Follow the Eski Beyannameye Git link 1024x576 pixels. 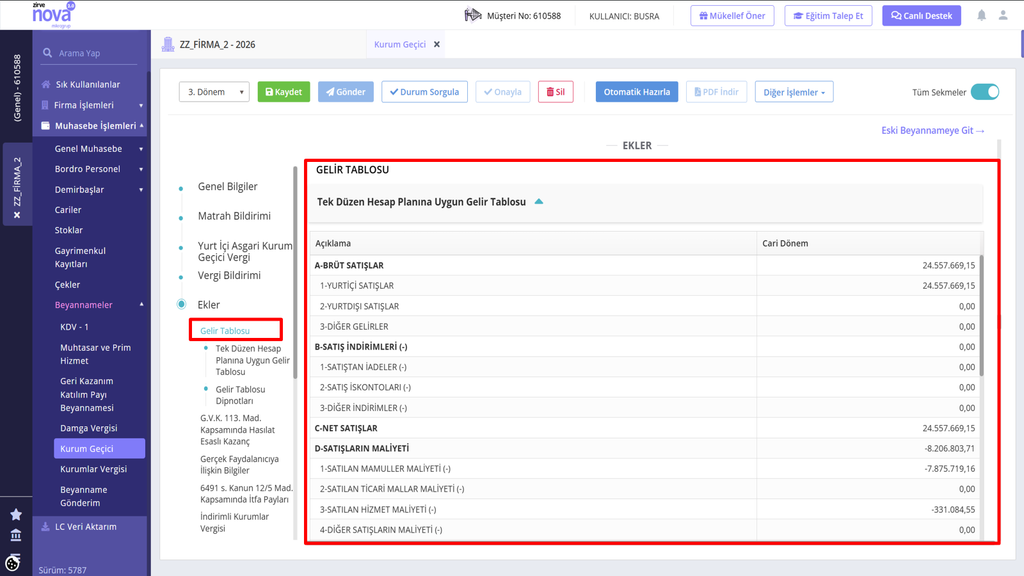[x=933, y=131]
